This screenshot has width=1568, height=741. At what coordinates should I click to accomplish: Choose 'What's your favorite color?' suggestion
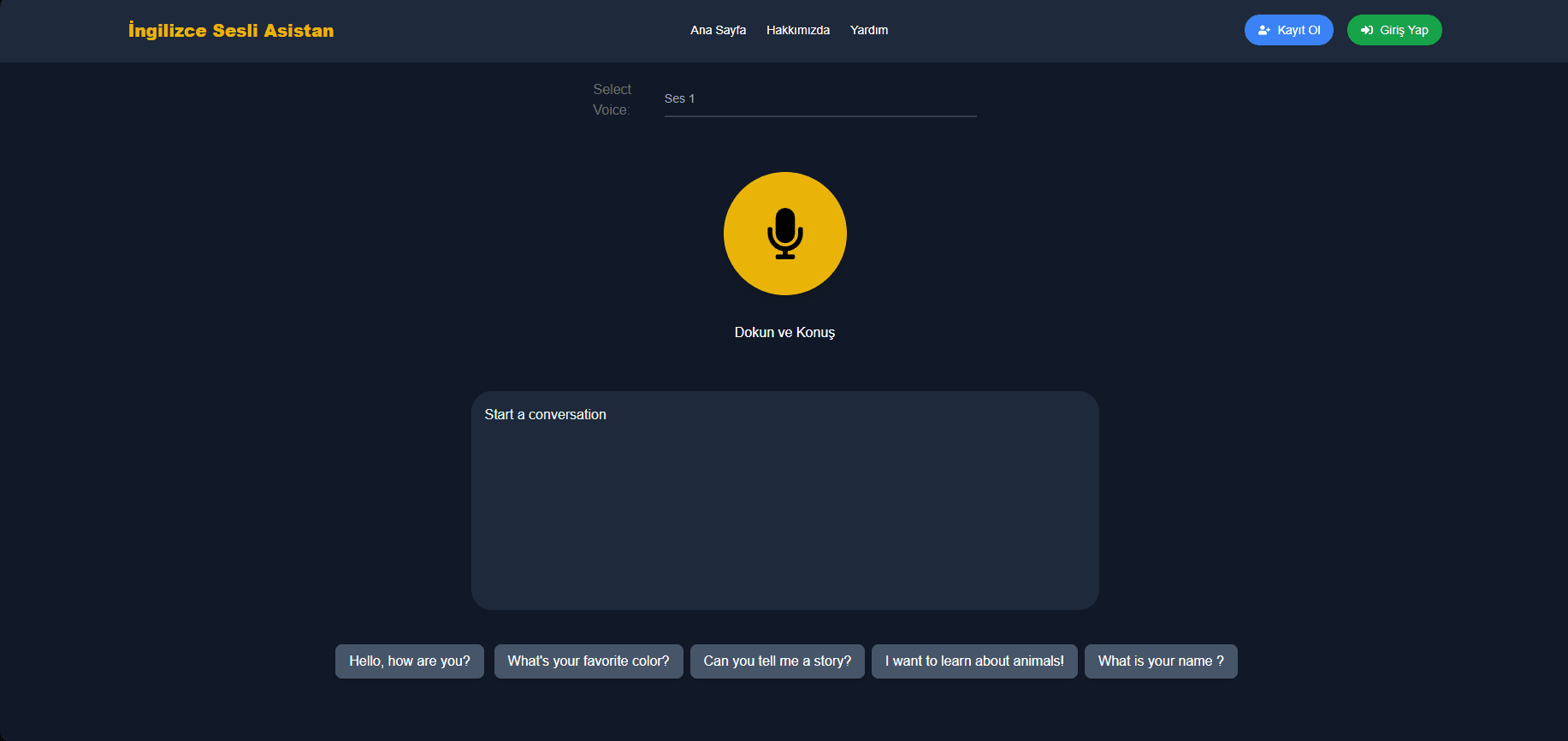click(588, 661)
